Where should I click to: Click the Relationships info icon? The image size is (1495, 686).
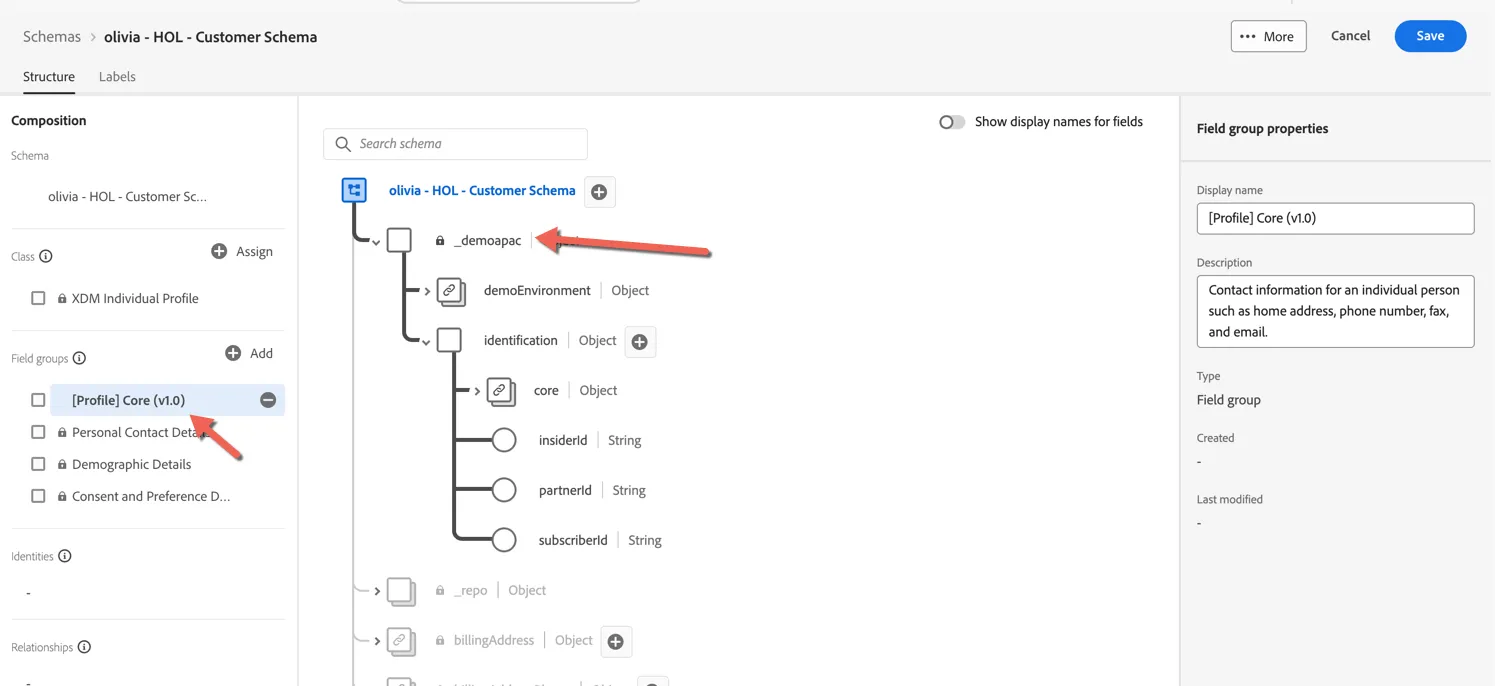click(84, 647)
